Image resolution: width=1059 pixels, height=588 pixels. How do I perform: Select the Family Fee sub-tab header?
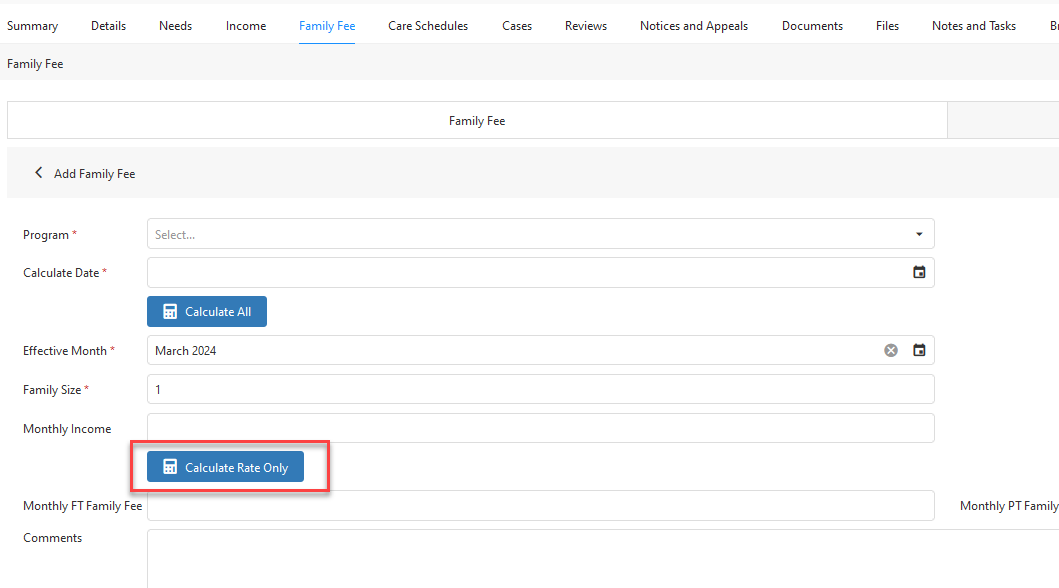click(477, 121)
